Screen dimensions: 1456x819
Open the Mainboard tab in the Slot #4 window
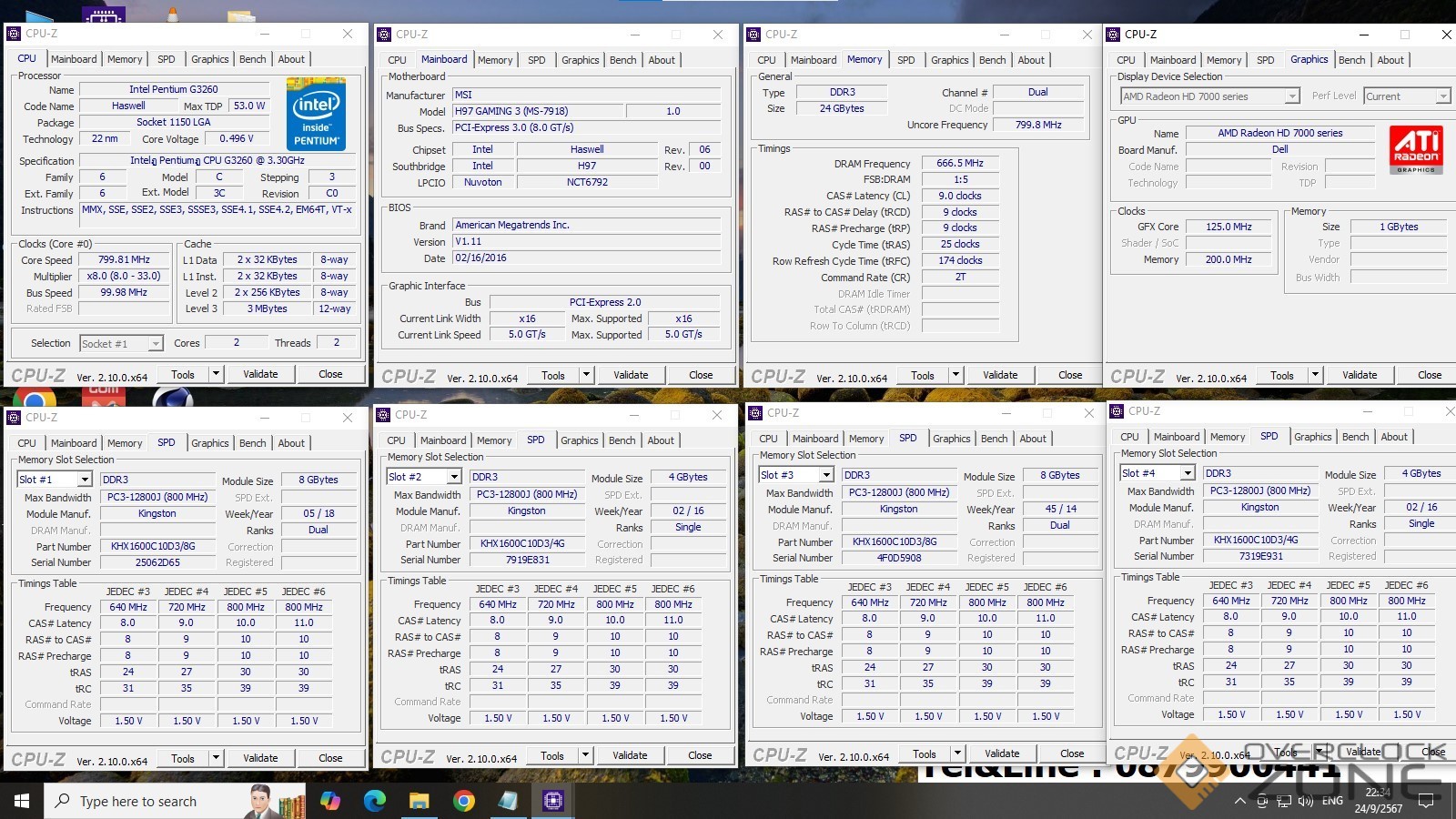click(x=1177, y=437)
